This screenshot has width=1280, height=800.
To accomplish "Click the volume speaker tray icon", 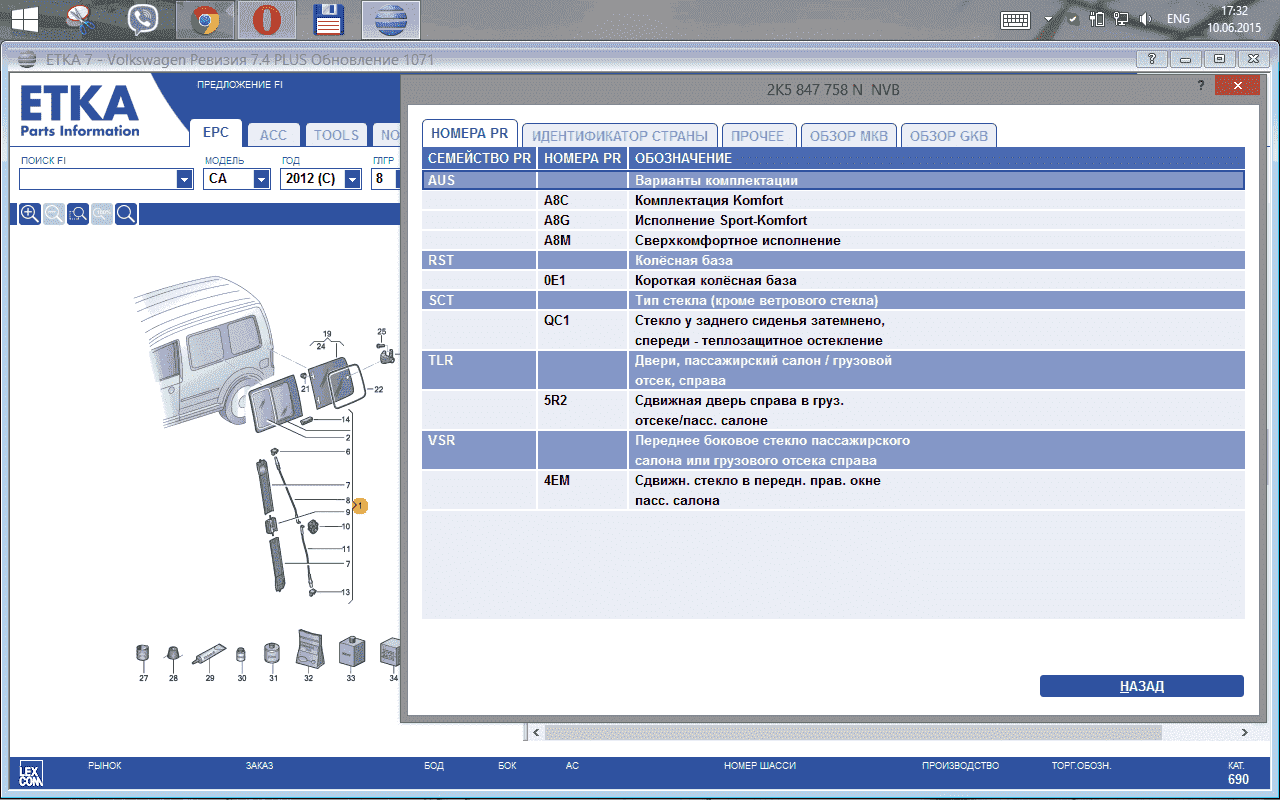I will pyautogui.click(x=1145, y=19).
